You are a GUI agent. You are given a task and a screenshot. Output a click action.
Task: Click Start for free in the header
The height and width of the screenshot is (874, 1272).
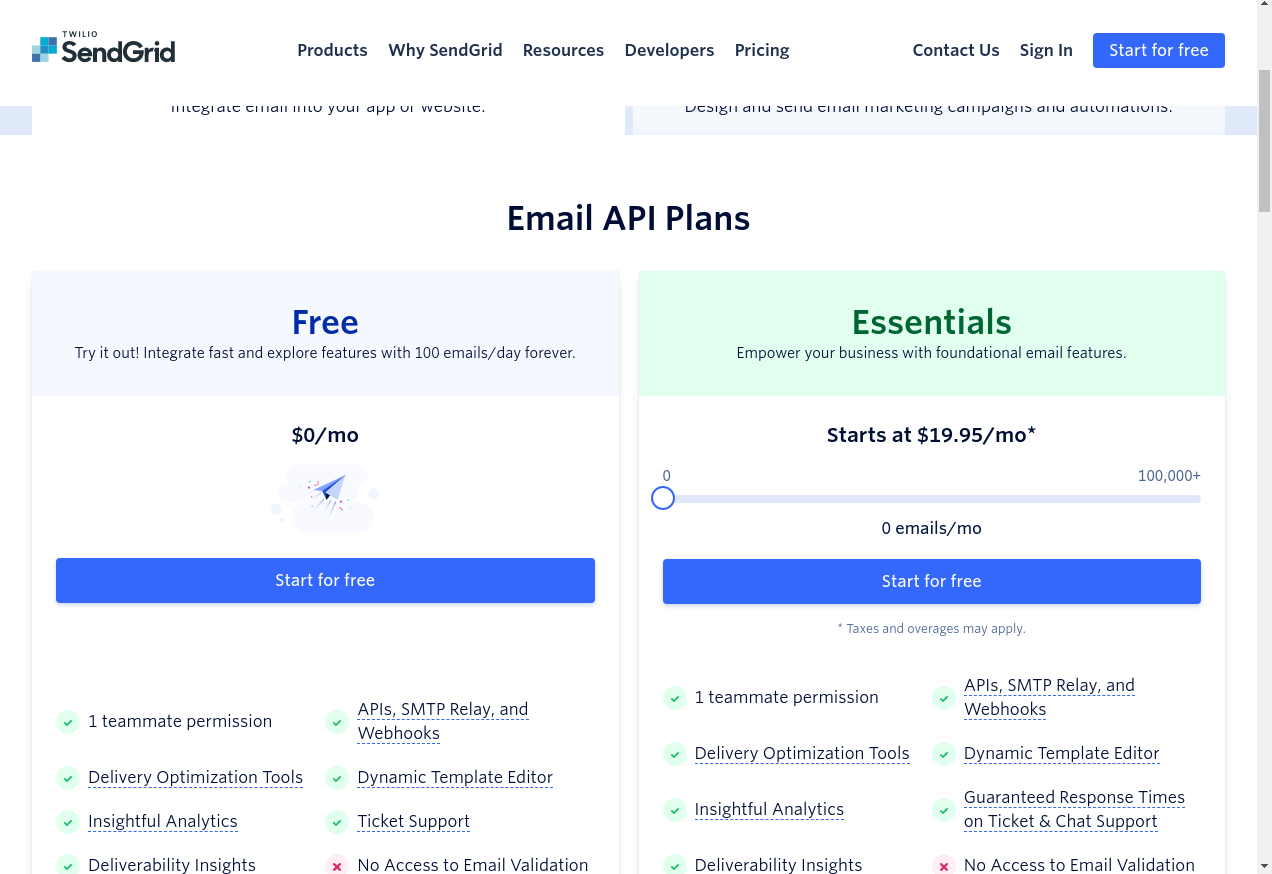pyautogui.click(x=1159, y=50)
